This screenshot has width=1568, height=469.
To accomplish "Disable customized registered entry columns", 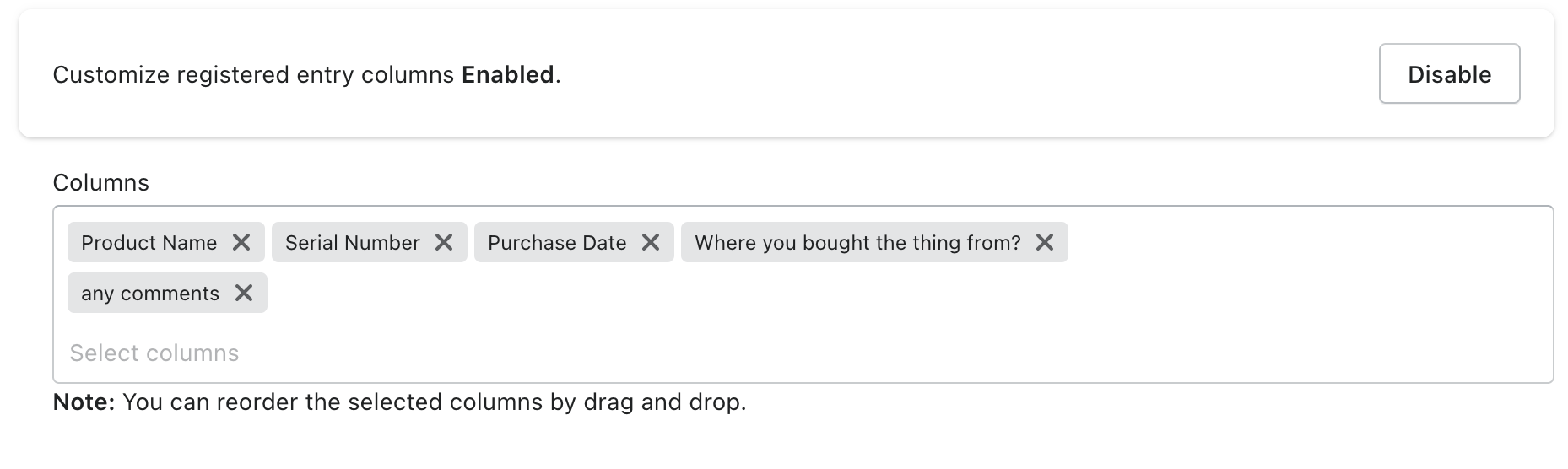I will click(1449, 74).
